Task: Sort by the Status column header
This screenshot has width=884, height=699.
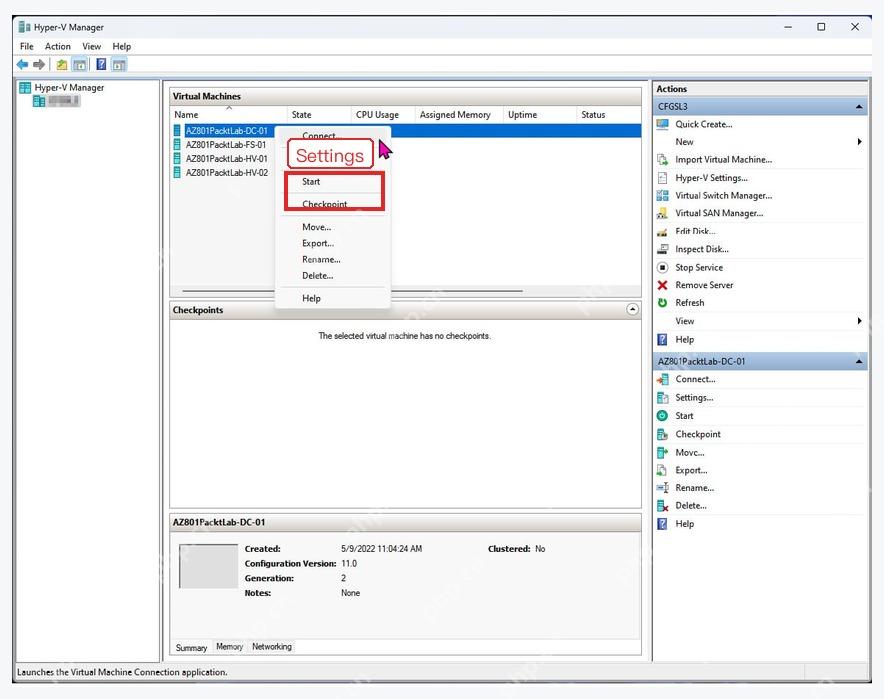Action: (609, 115)
